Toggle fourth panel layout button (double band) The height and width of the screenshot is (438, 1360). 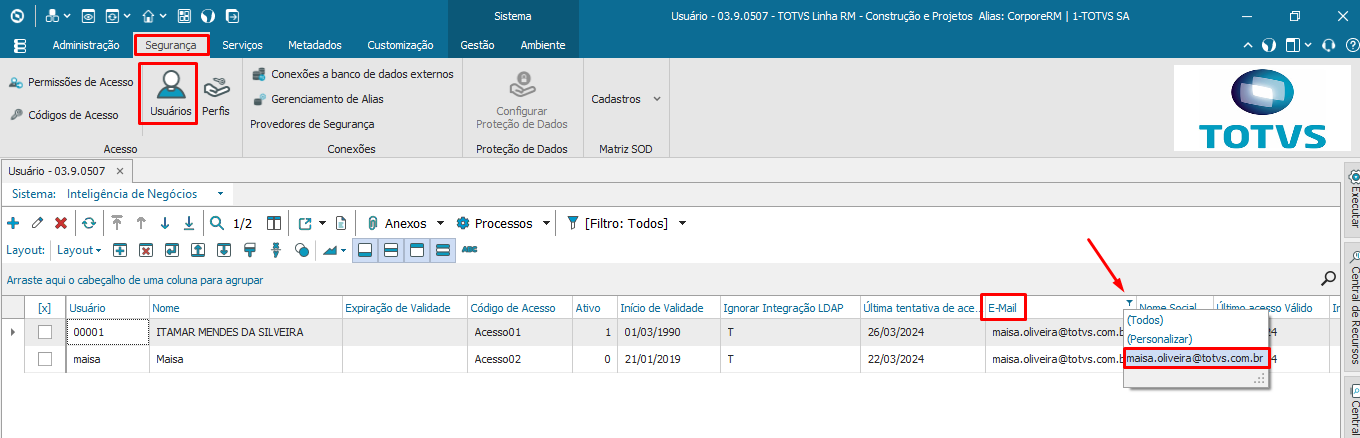pos(443,250)
